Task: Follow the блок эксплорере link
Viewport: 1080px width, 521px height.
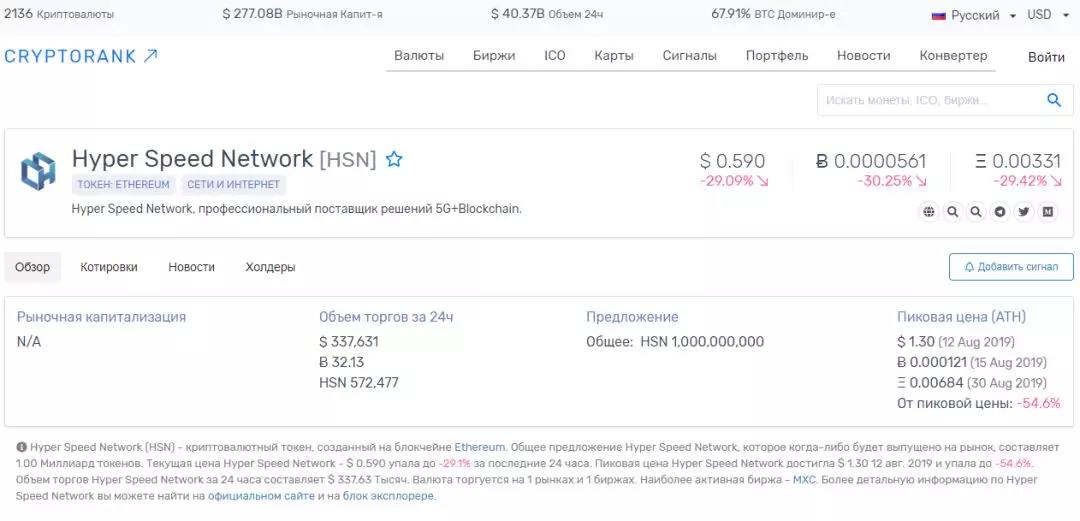Action: click(388, 496)
